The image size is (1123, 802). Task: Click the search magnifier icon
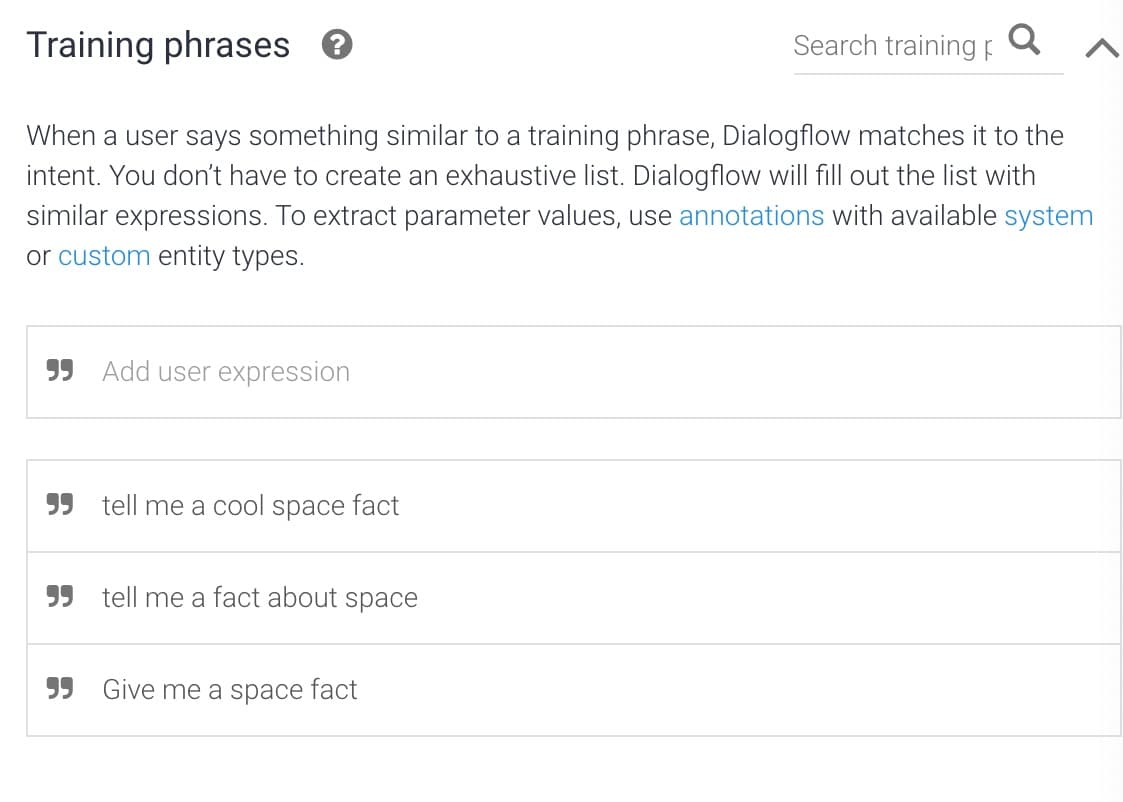point(1024,39)
